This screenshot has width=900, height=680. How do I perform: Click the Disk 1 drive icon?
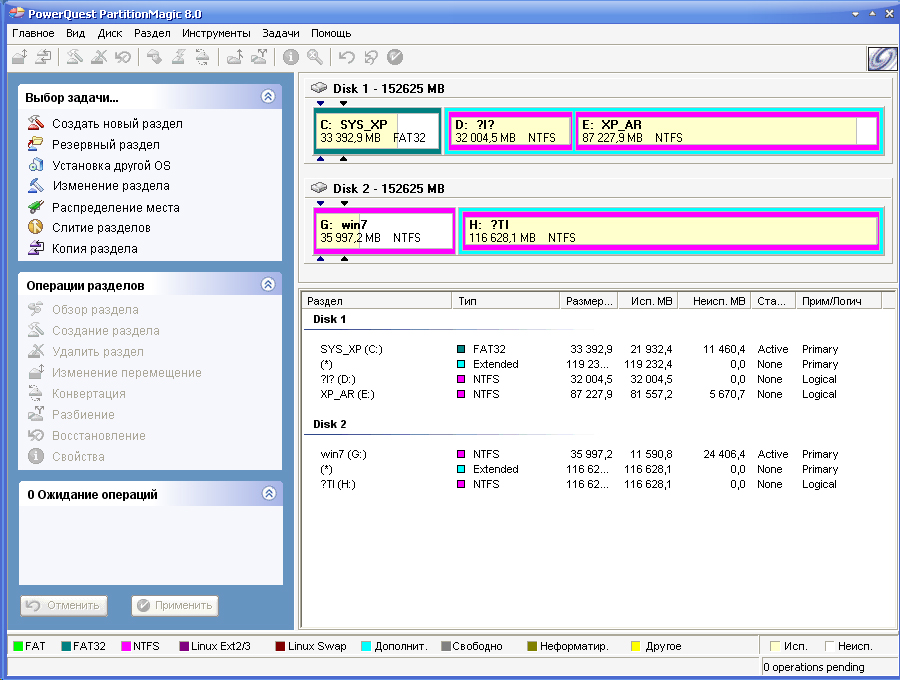coord(319,88)
